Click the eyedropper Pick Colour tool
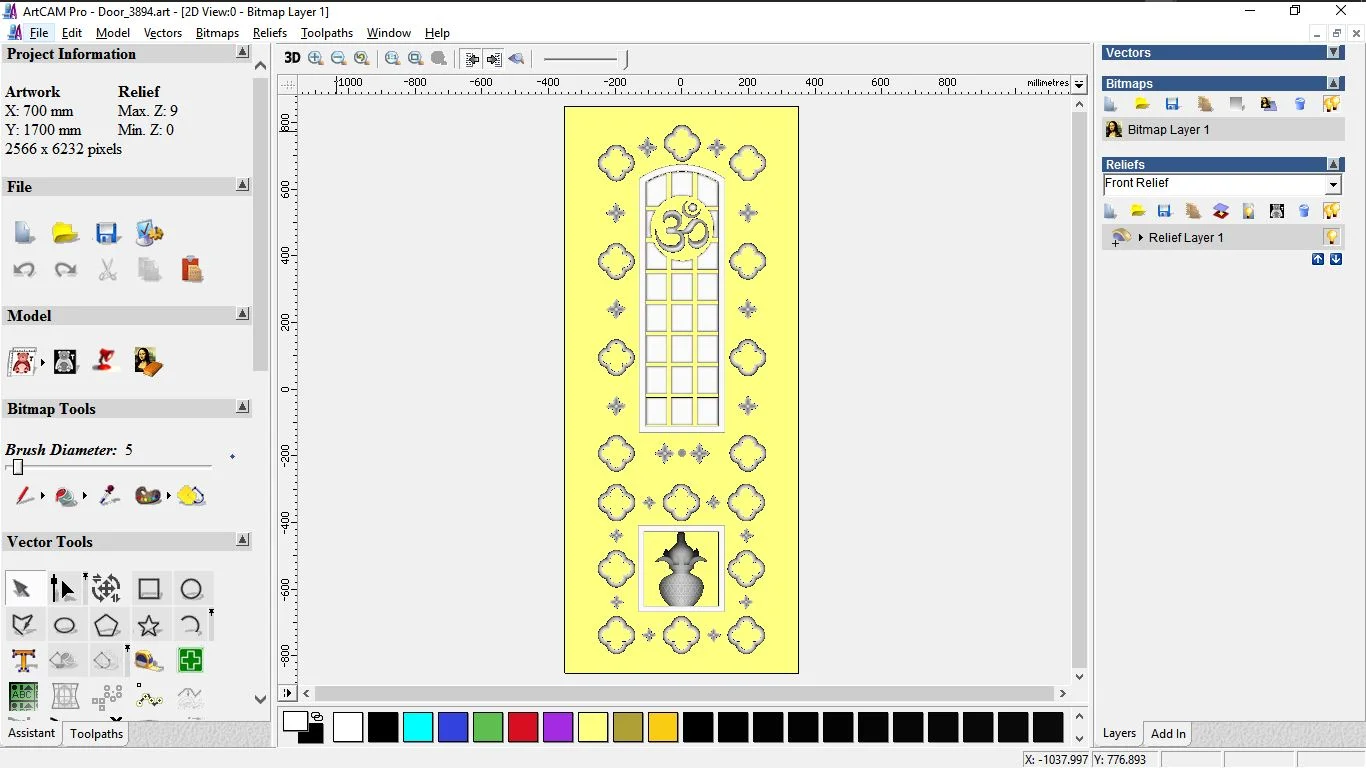Image resolution: width=1366 pixels, height=768 pixels. (x=109, y=496)
